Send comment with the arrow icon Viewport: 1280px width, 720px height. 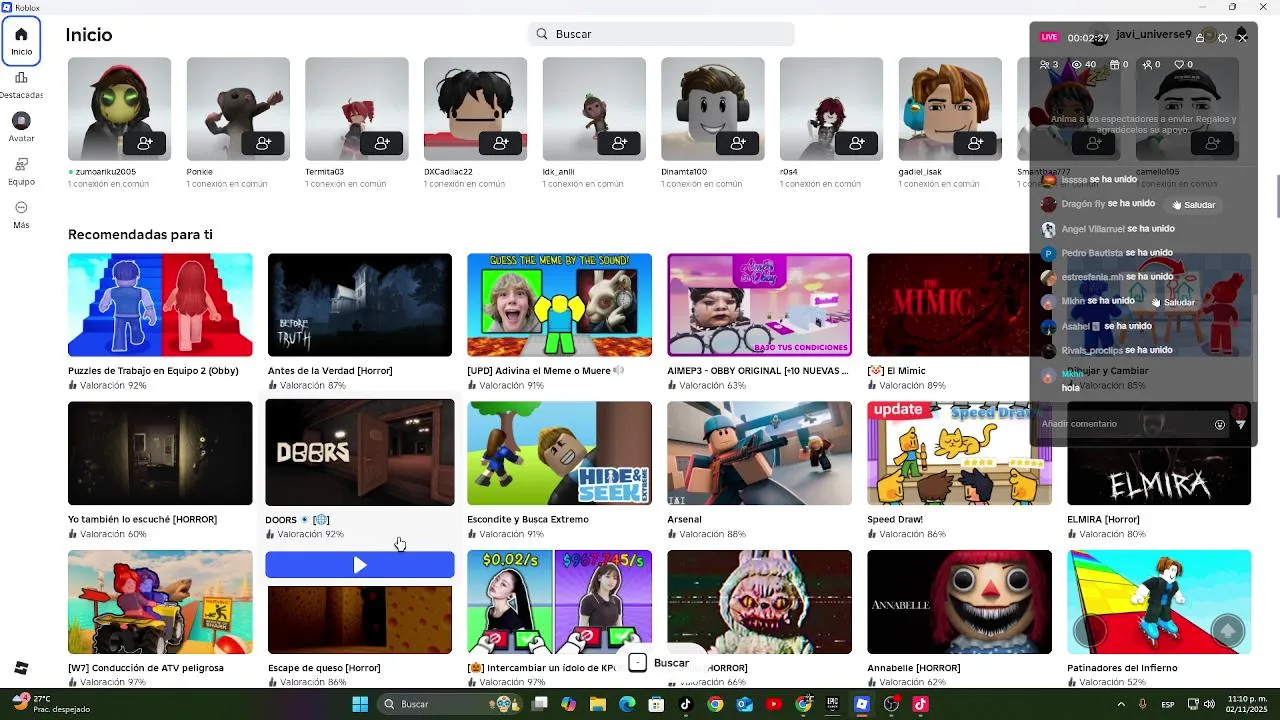pyautogui.click(x=1241, y=424)
